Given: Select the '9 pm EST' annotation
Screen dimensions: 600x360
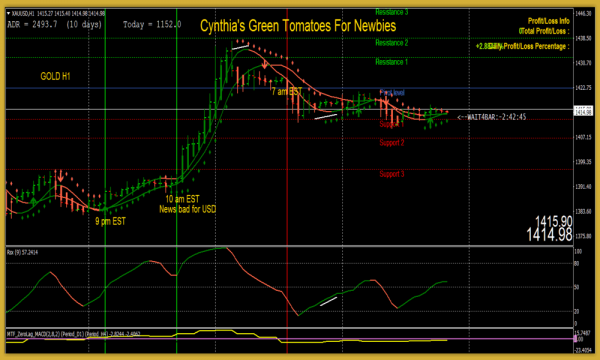Looking at the screenshot, I should coord(110,222).
